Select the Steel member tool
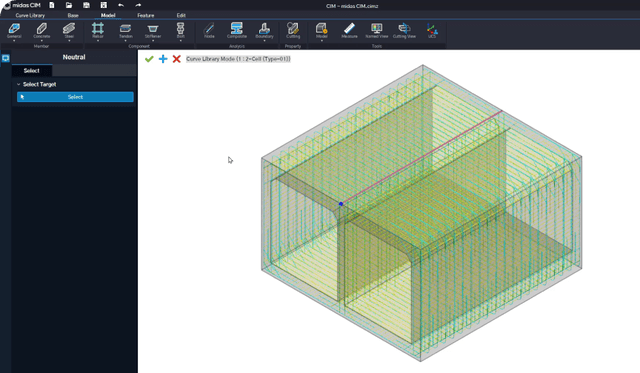640x373 pixels. click(69, 30)
